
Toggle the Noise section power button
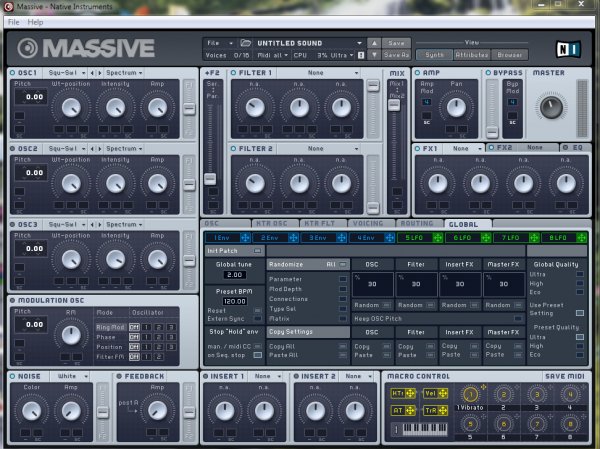coord(12,376)
